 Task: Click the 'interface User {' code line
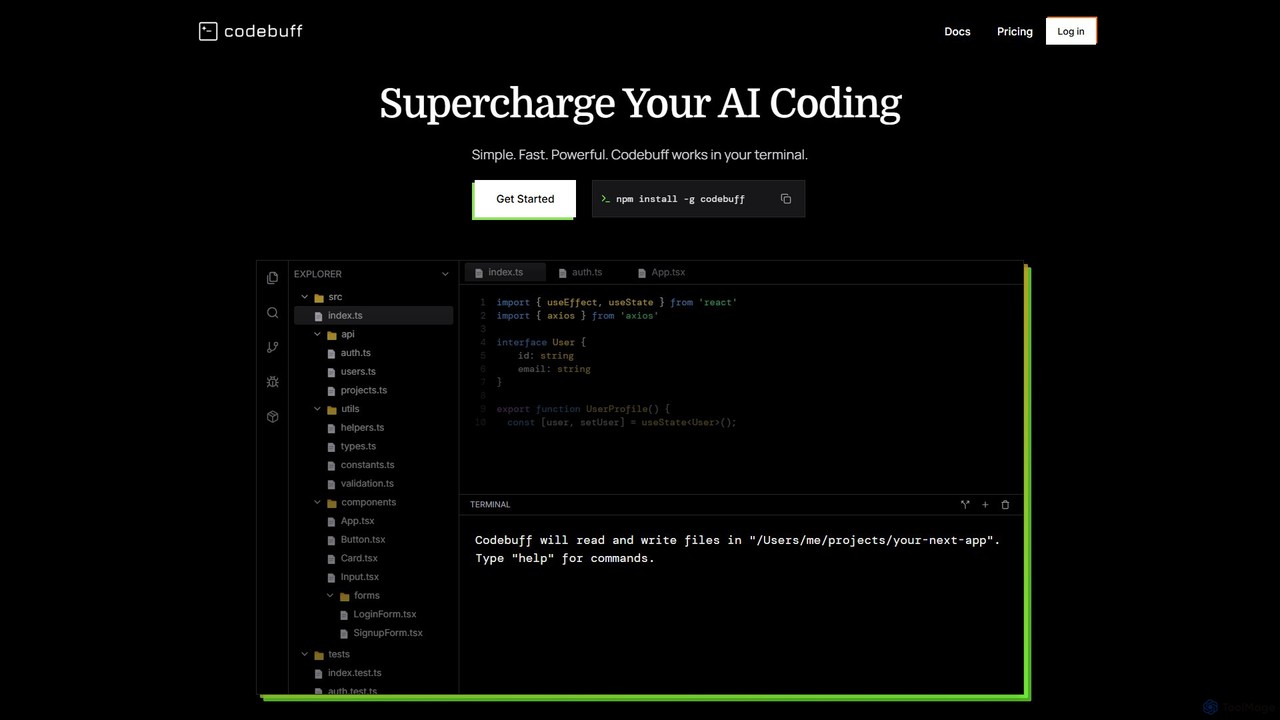(541, 342)
